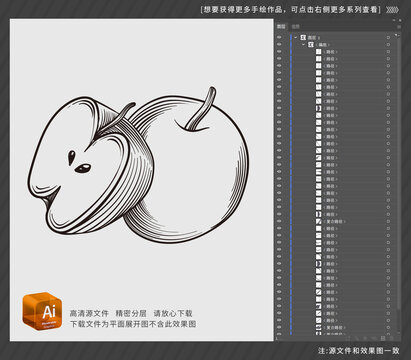Click target circle of top-level 图层 1 row
Image resolution: width=411 pixels, height=360 pixels.
click(x=388, y=37)
